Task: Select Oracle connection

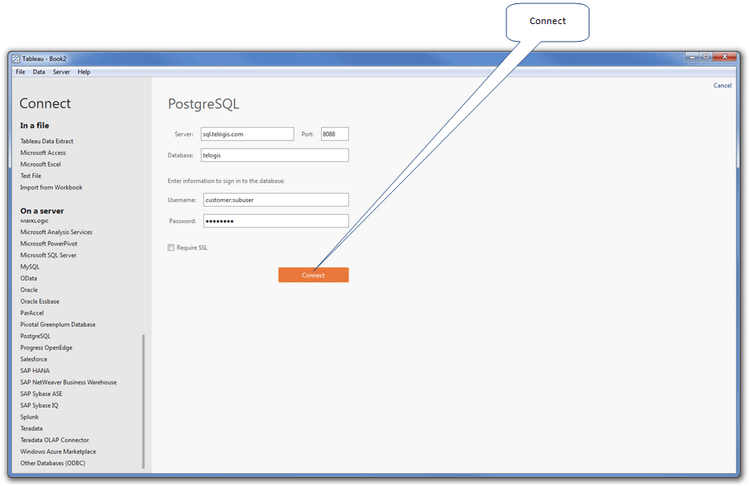Action: tap(29, 290)
